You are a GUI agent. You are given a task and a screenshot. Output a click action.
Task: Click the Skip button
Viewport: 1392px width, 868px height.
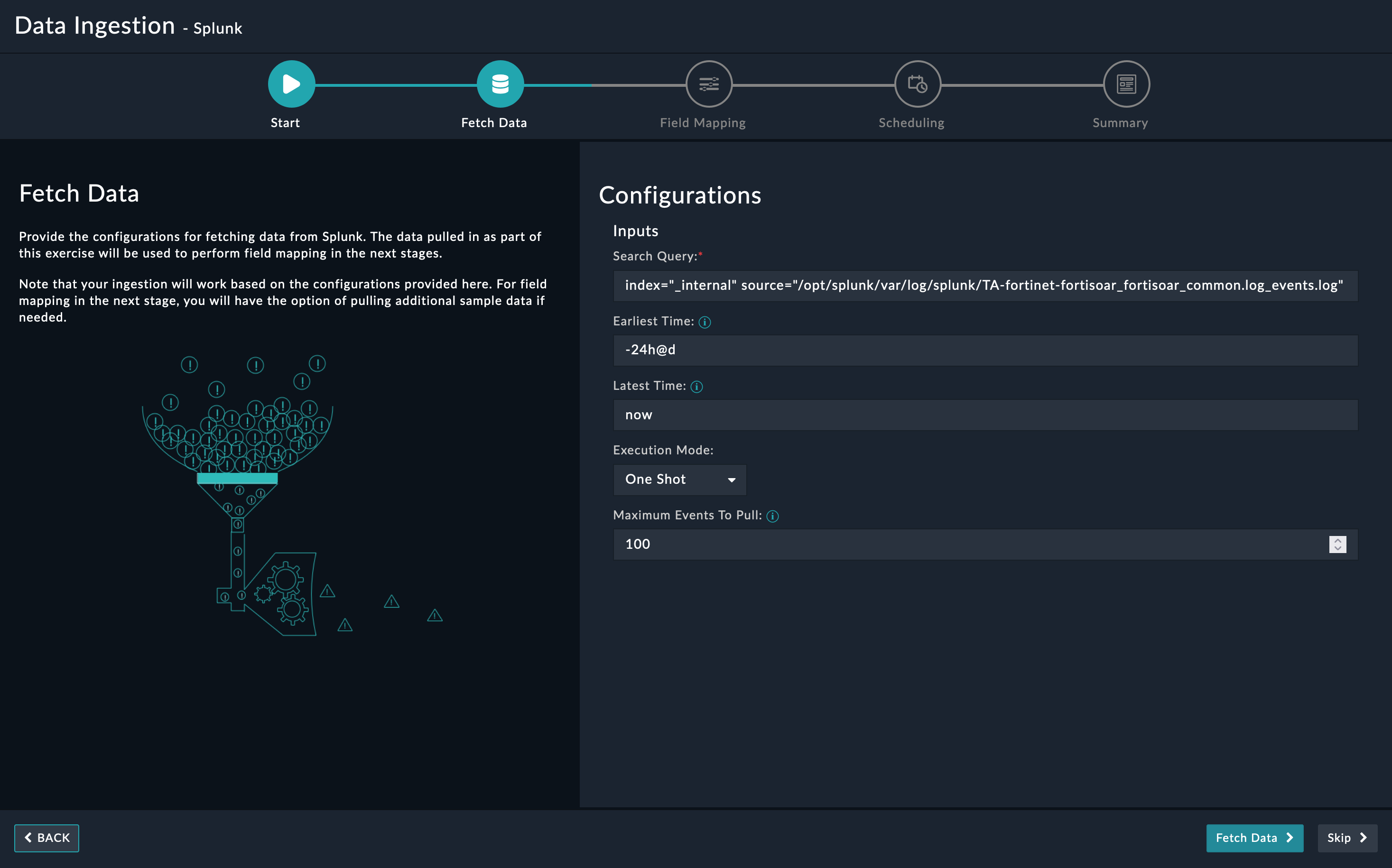1346,838
